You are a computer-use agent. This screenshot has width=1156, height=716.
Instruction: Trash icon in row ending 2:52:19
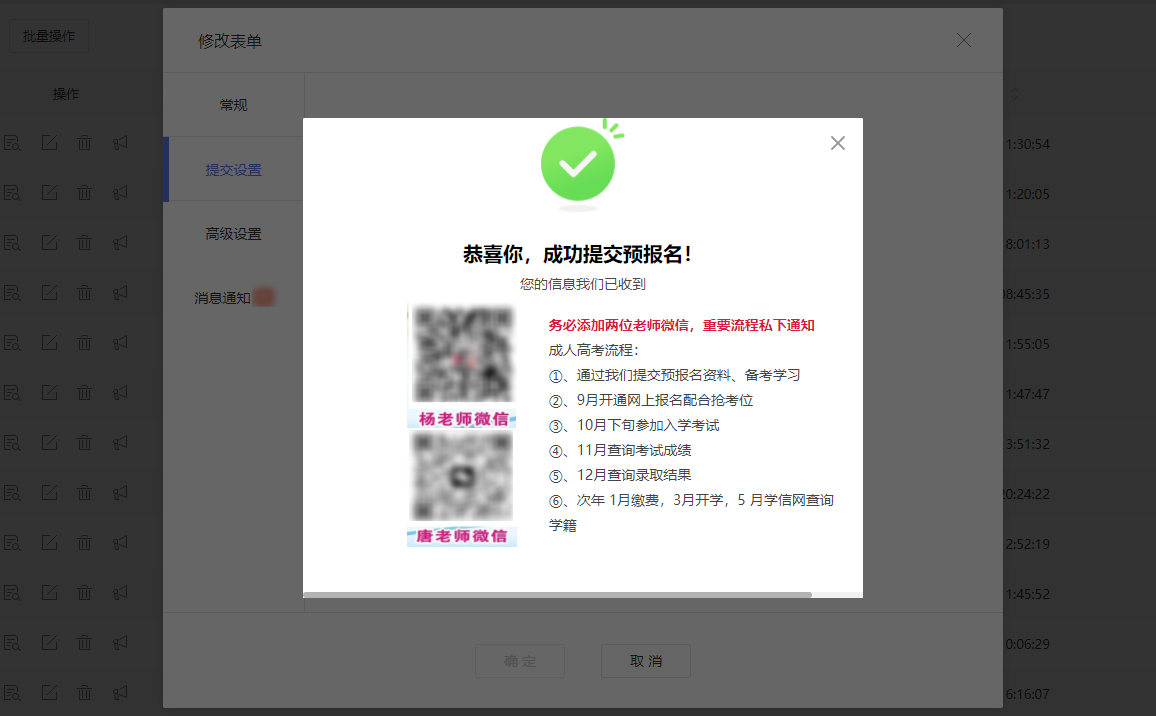85,543
